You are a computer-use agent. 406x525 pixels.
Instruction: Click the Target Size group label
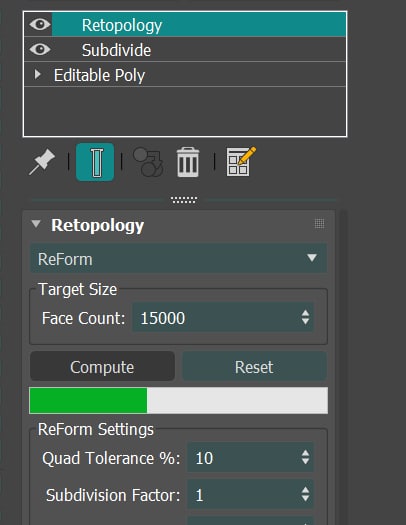(x=78, y=289)
